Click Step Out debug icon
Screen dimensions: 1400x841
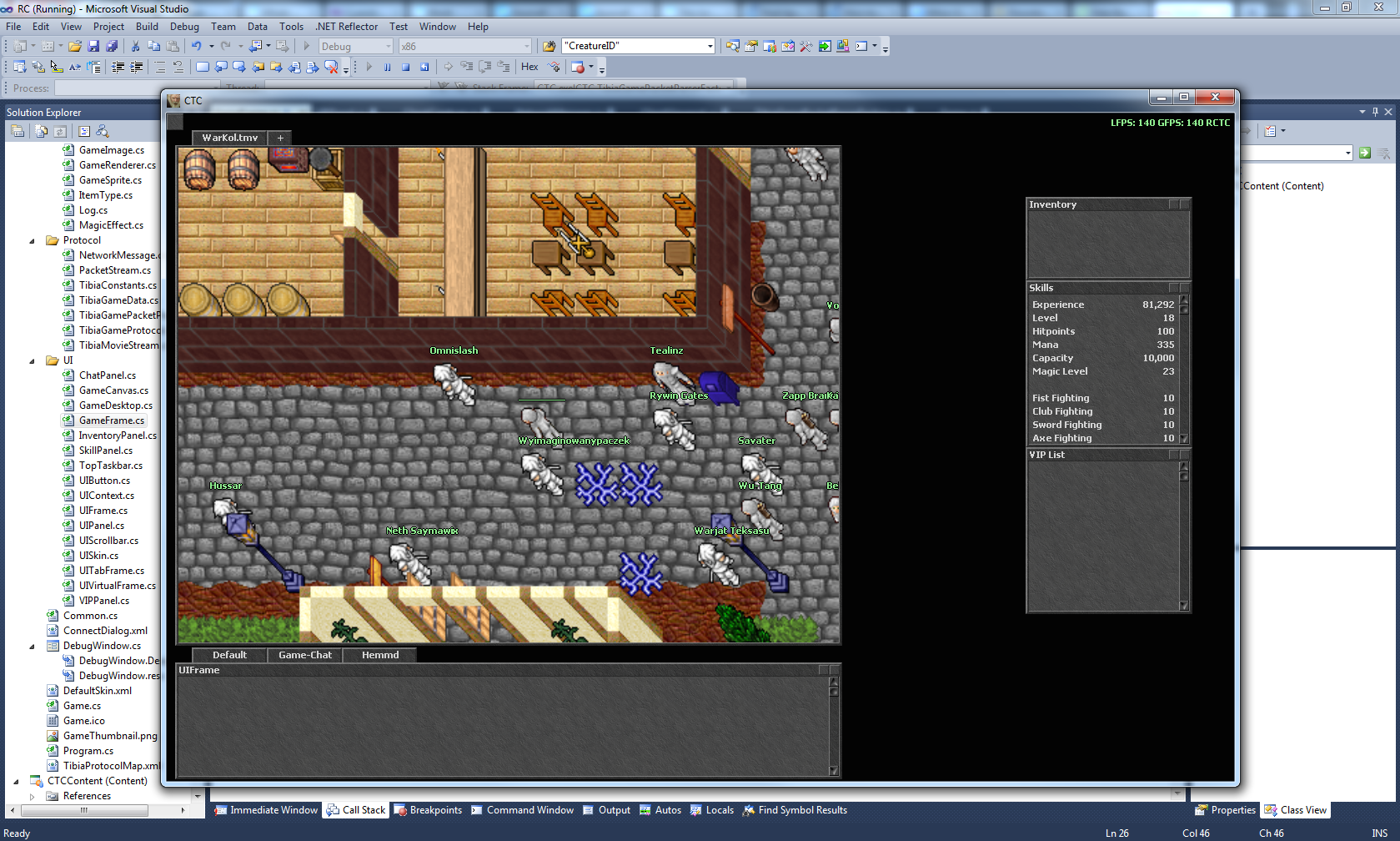(503, 67)
